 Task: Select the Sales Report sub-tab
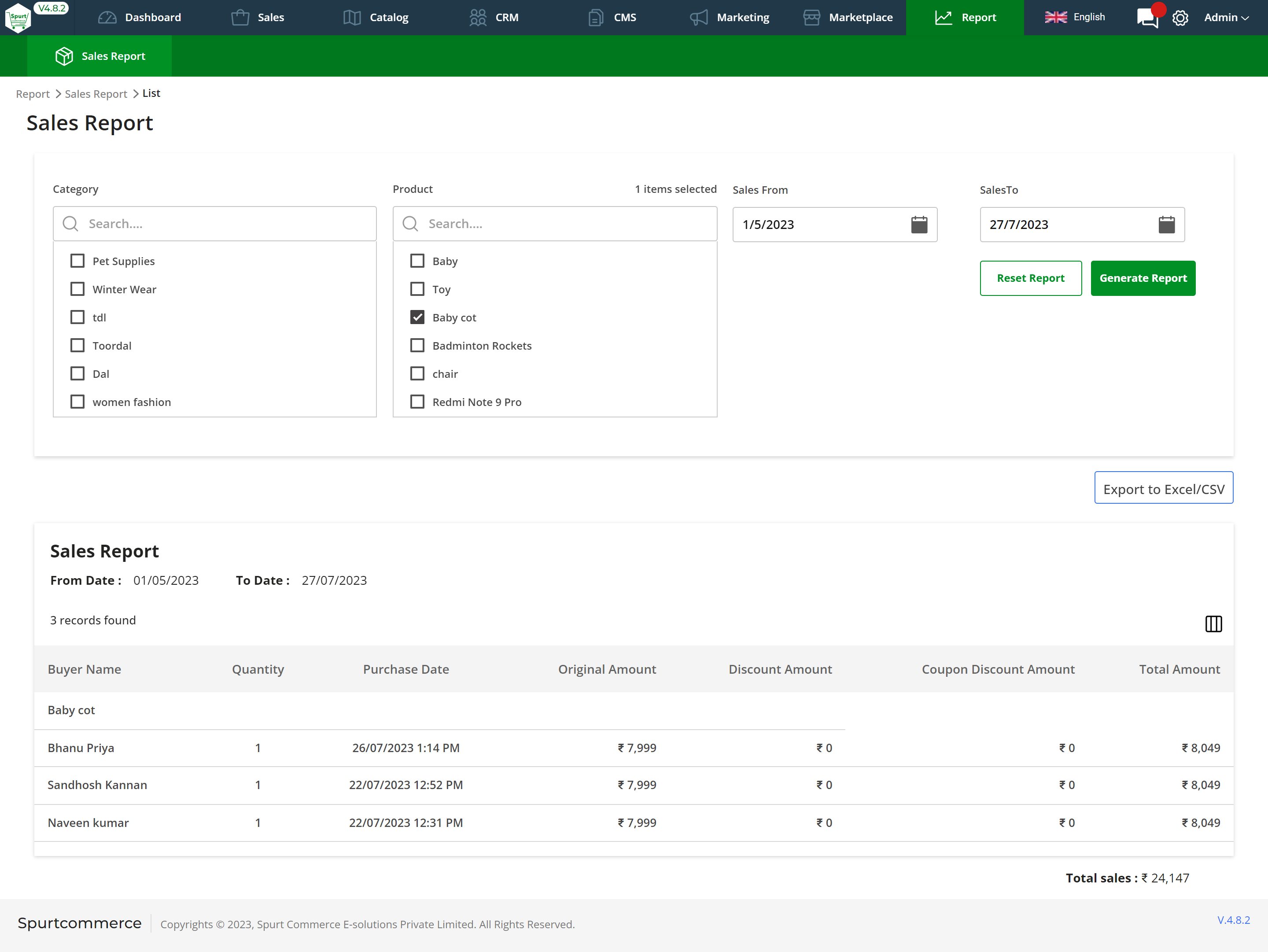point(100,56)
